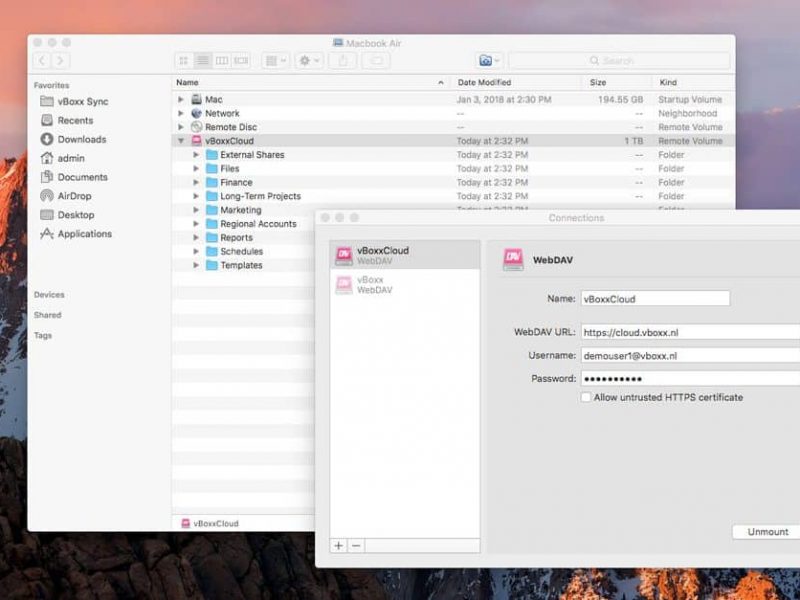800x600 pixels.
Task: Click the Finder back navigation arrow
Action: point(43,61)
